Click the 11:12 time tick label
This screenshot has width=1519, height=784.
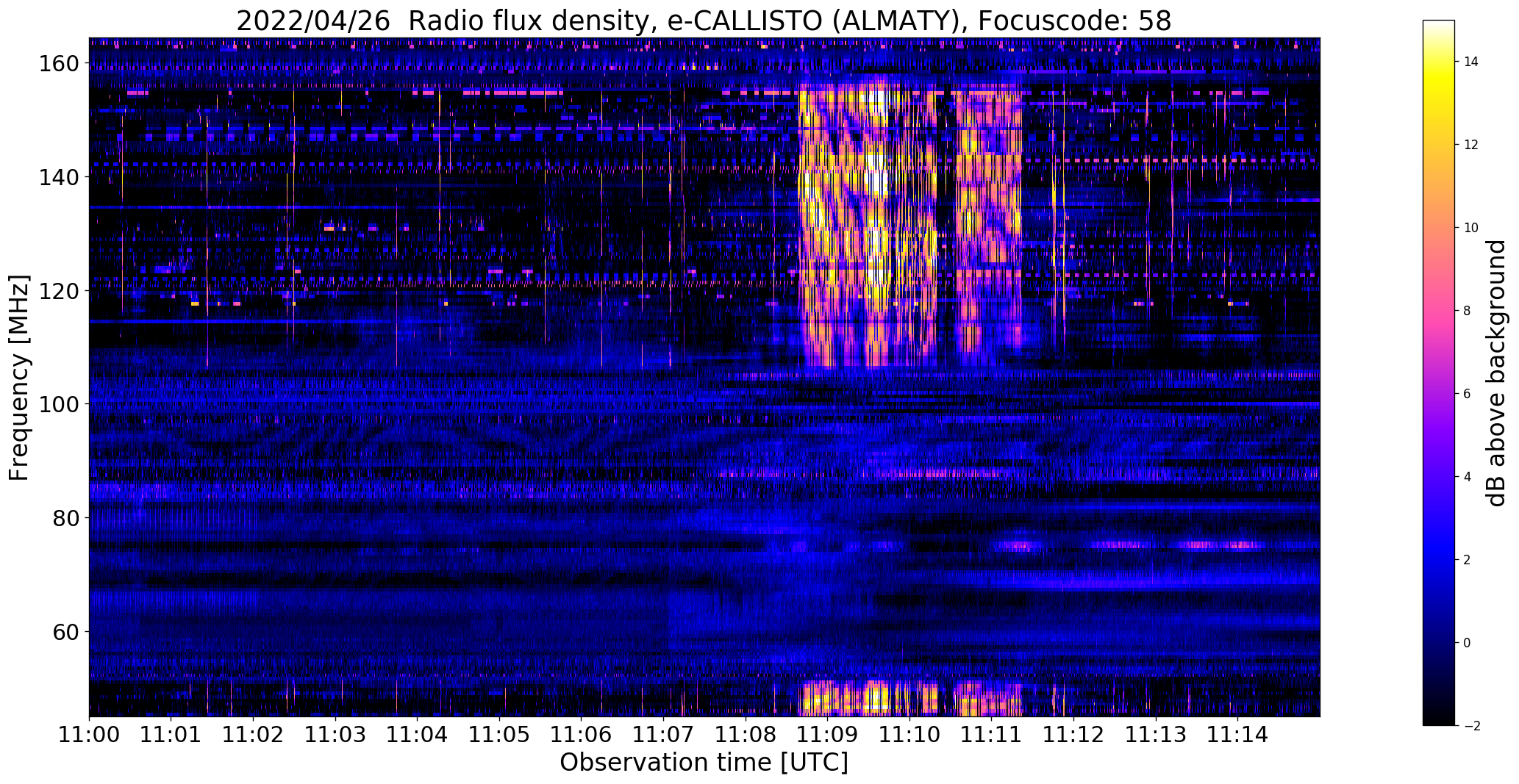(x=1073, y=735)
